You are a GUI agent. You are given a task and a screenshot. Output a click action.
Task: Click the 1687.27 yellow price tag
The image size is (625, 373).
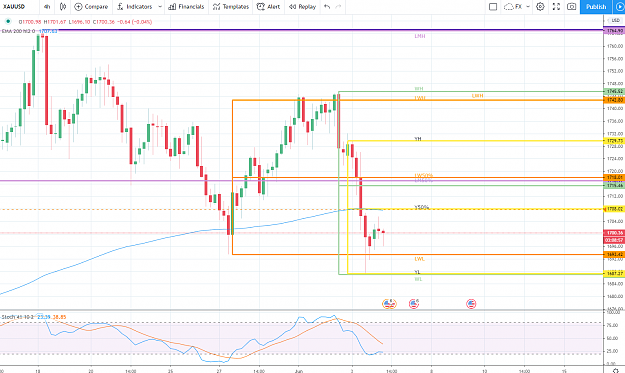(x=614, y=273)
